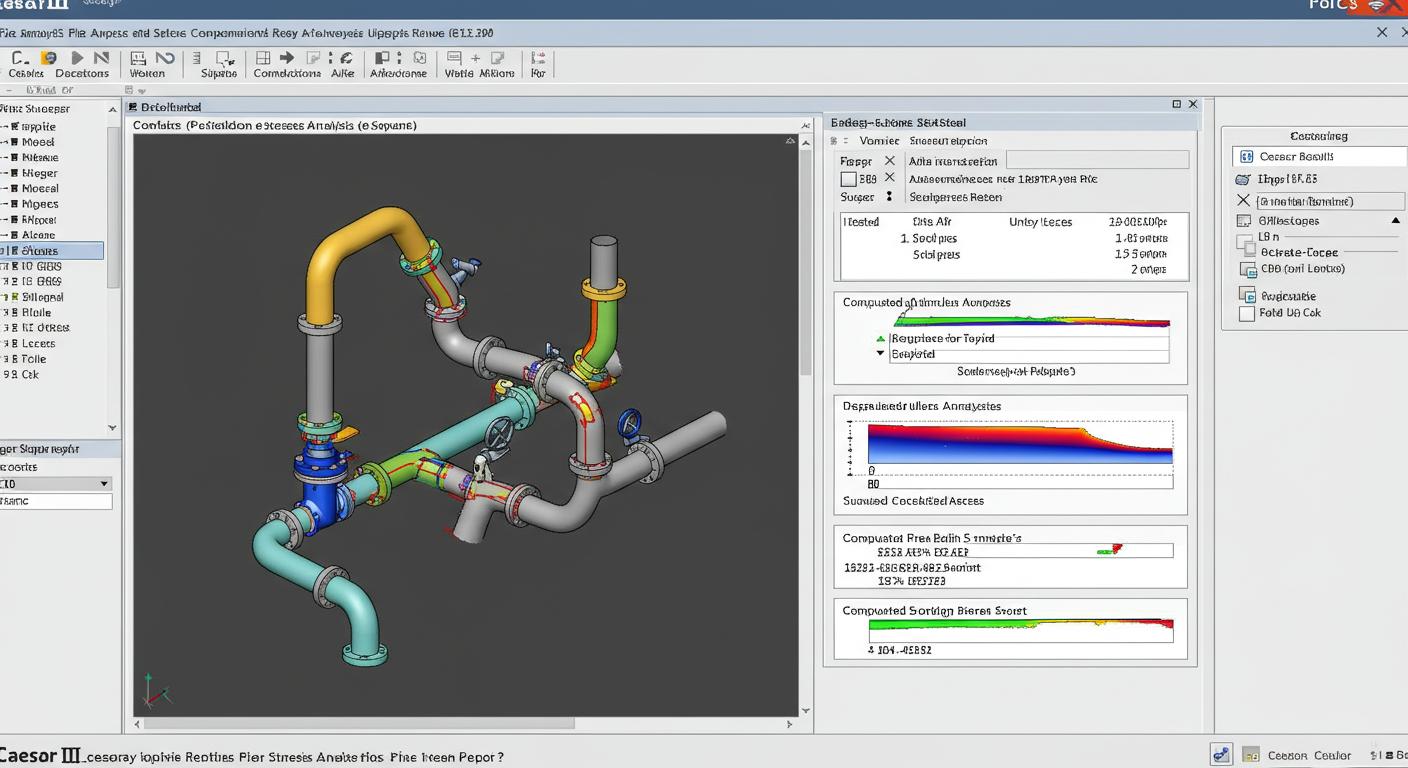Toggle the Rvqiceutie checkbox
Image resolution: width=1408 pixels, height=768 pixels.
click(x=1247, y=295)
